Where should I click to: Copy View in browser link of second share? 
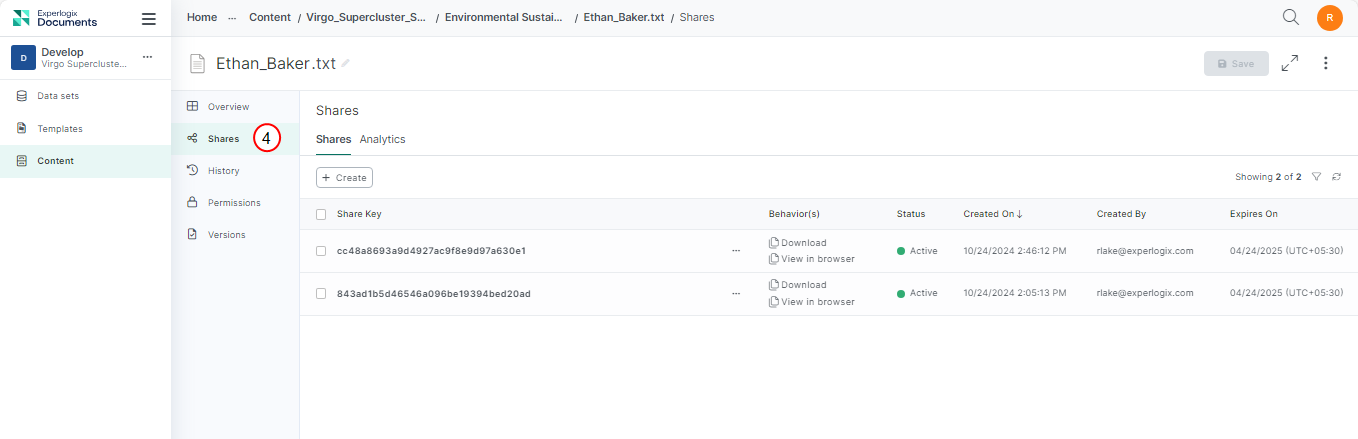tap(774, 302)
